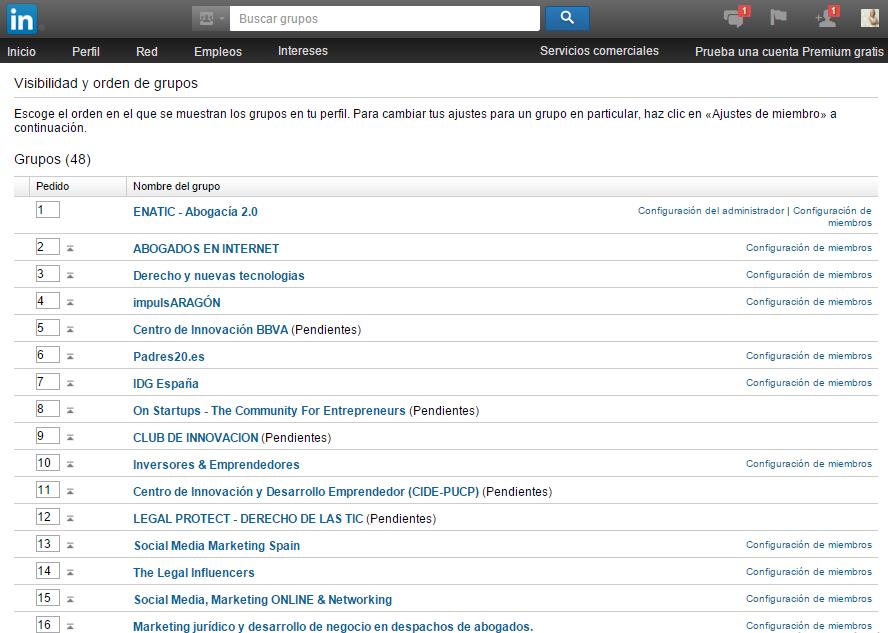The image size is (888, 633).
Task: Open the search category dropdown
Action: [210, 18]
